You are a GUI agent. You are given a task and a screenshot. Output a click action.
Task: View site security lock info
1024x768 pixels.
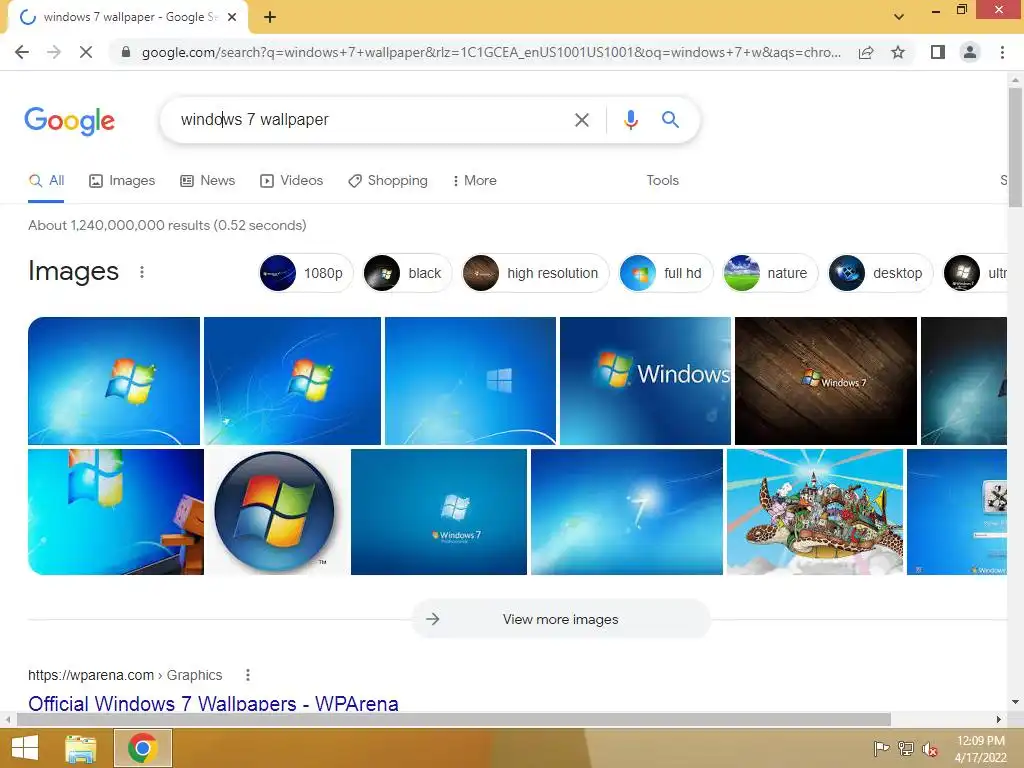[x=126, y=52]
